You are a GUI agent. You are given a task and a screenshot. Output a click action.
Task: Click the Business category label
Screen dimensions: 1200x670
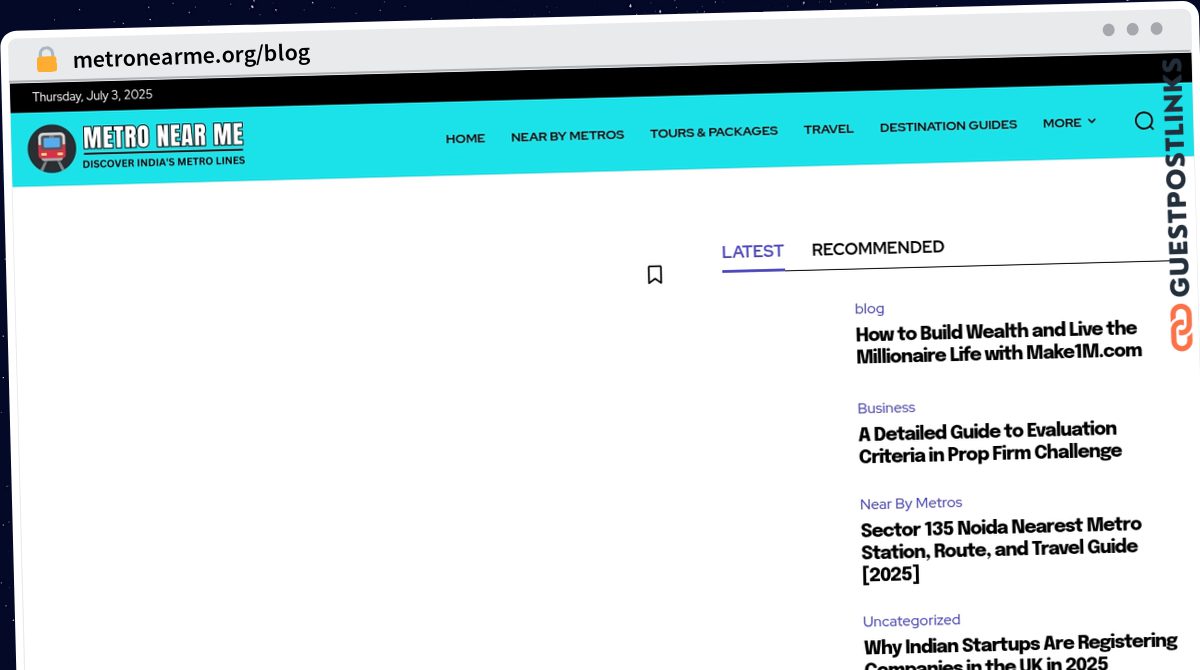click(x=886, y=408)
